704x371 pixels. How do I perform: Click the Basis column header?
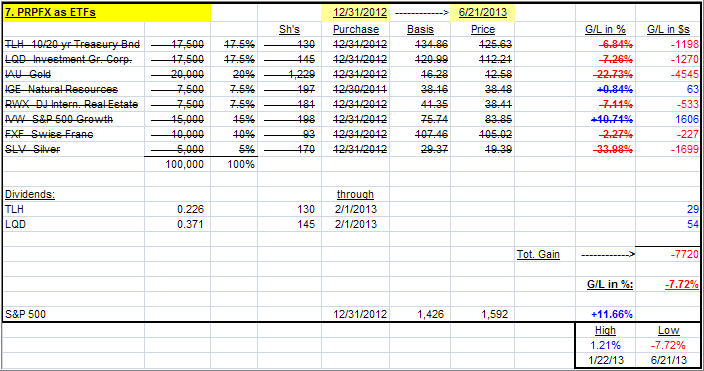click(x=420, y=30)
